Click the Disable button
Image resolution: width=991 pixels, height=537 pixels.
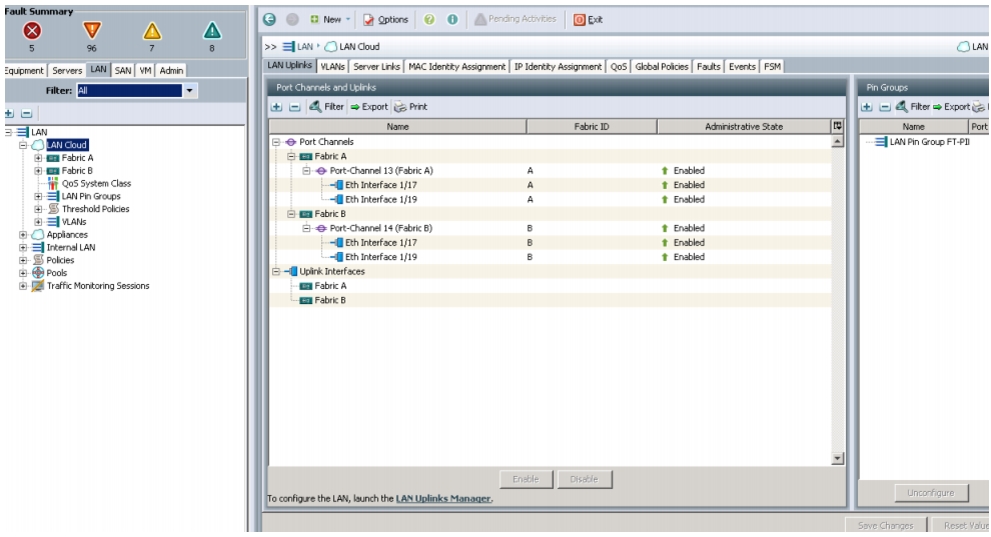pyautogui.click(x=584, y=480)
